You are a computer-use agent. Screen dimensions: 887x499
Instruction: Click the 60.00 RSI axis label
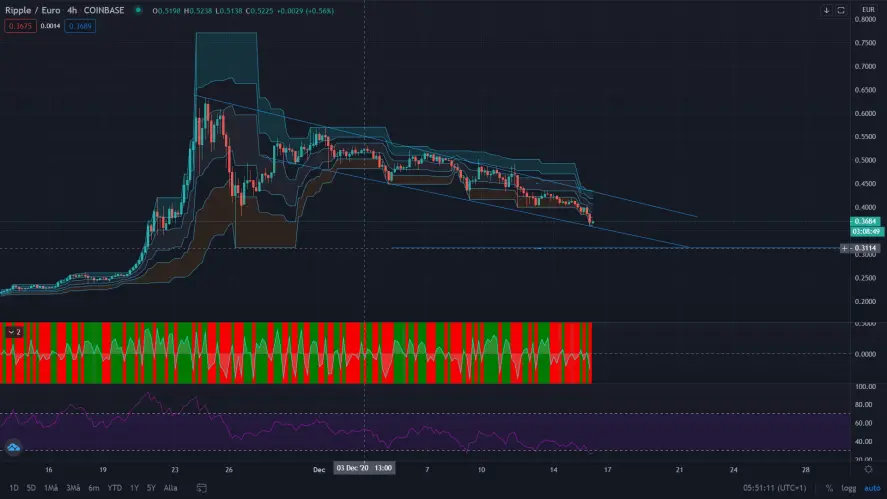pos(864,423)
